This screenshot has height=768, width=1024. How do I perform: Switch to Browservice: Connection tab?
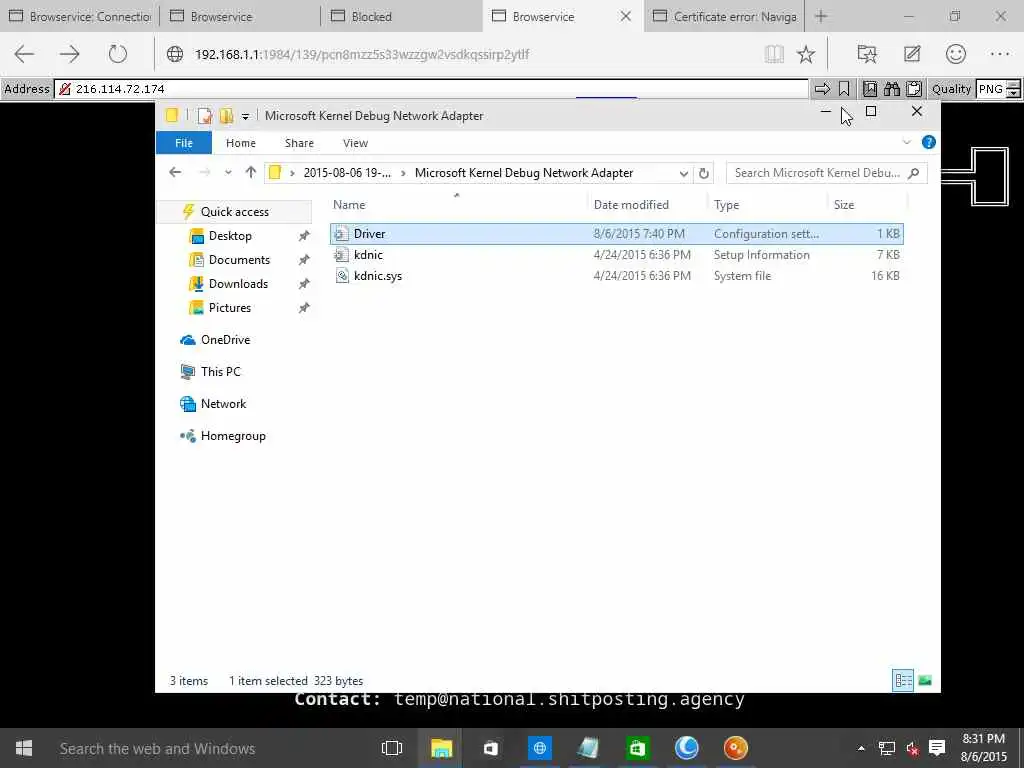point(80,16)
